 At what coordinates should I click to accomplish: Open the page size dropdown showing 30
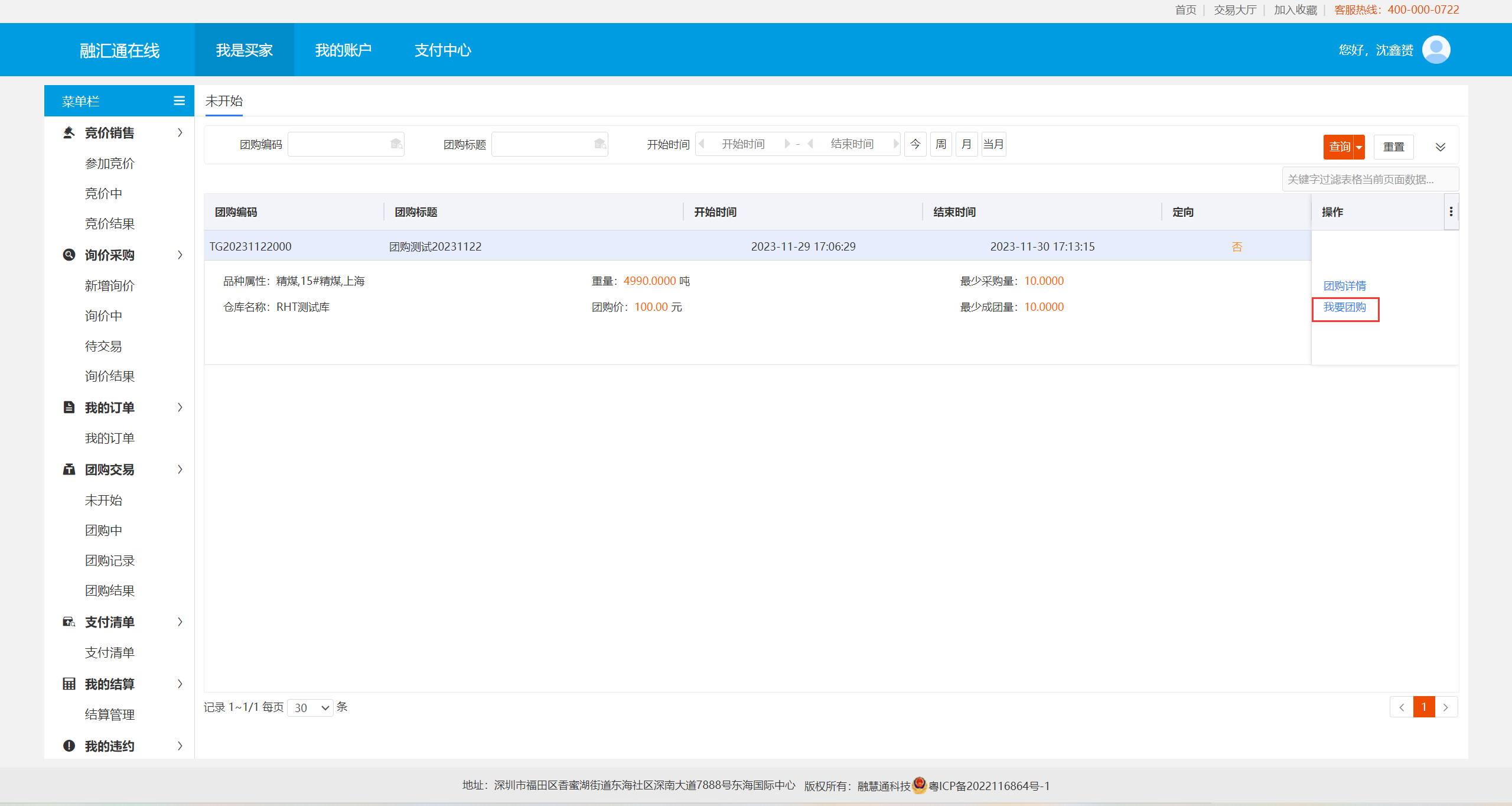[311, 707]
